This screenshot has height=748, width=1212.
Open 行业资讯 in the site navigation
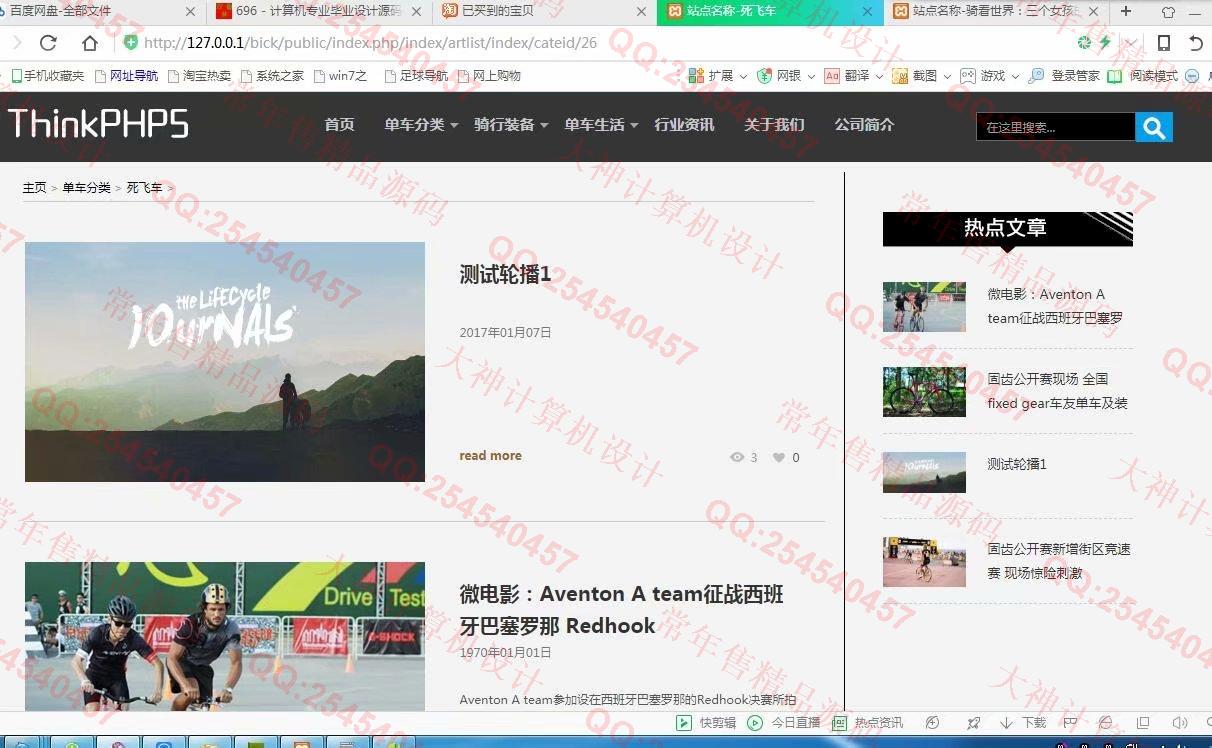tap(684, 125)
